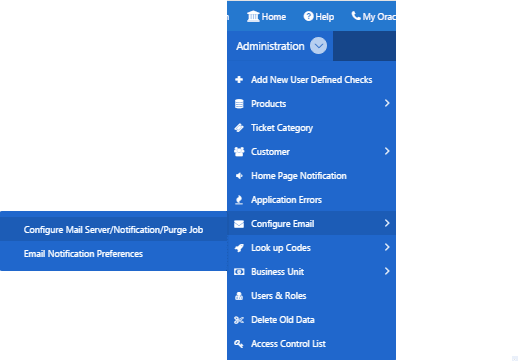
Task: Click the Help question mark icon
Action: (x=308, y=16)
